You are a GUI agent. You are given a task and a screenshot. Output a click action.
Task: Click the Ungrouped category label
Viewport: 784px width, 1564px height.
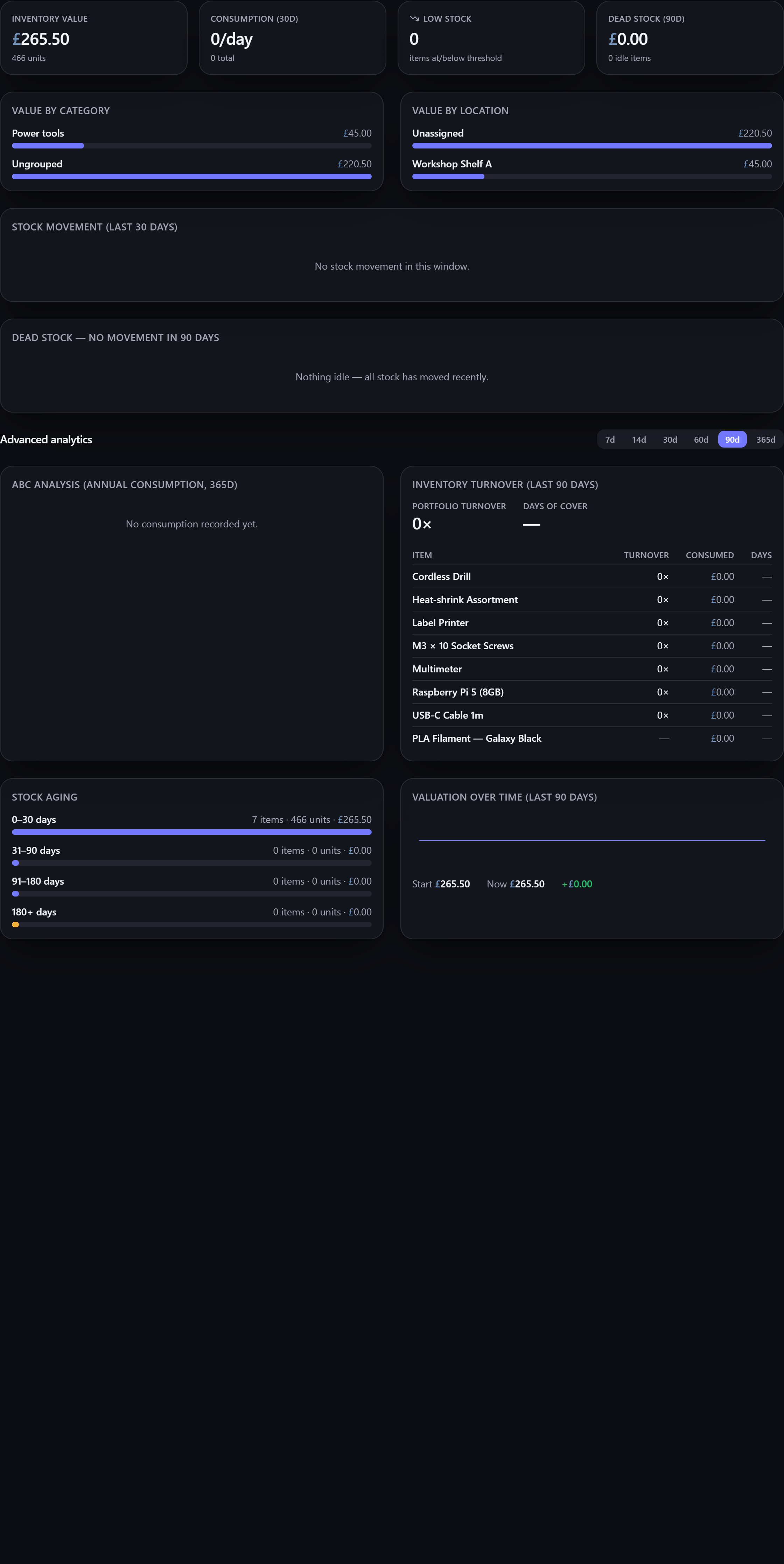[x=37, y=164]
